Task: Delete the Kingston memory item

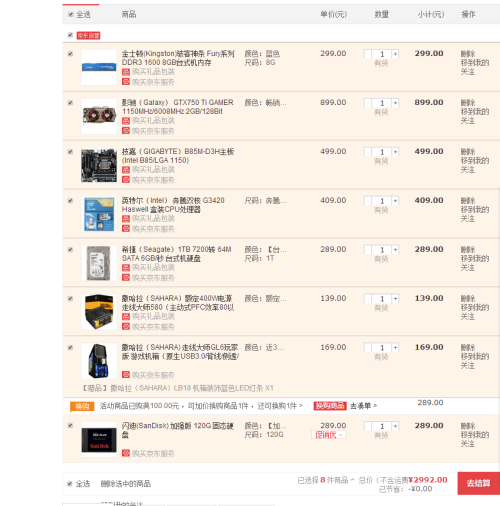Action: point(468,54)
